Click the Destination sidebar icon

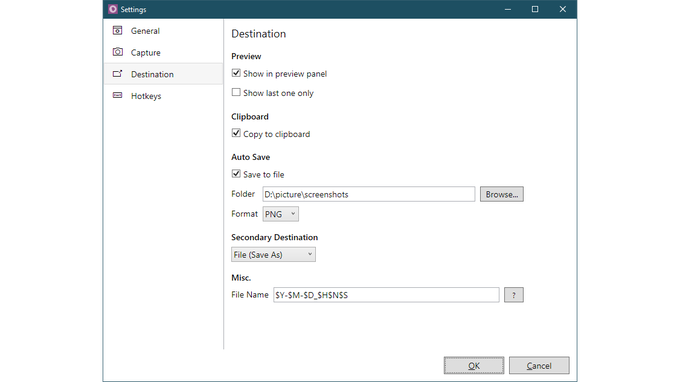[x=117, y=74]
